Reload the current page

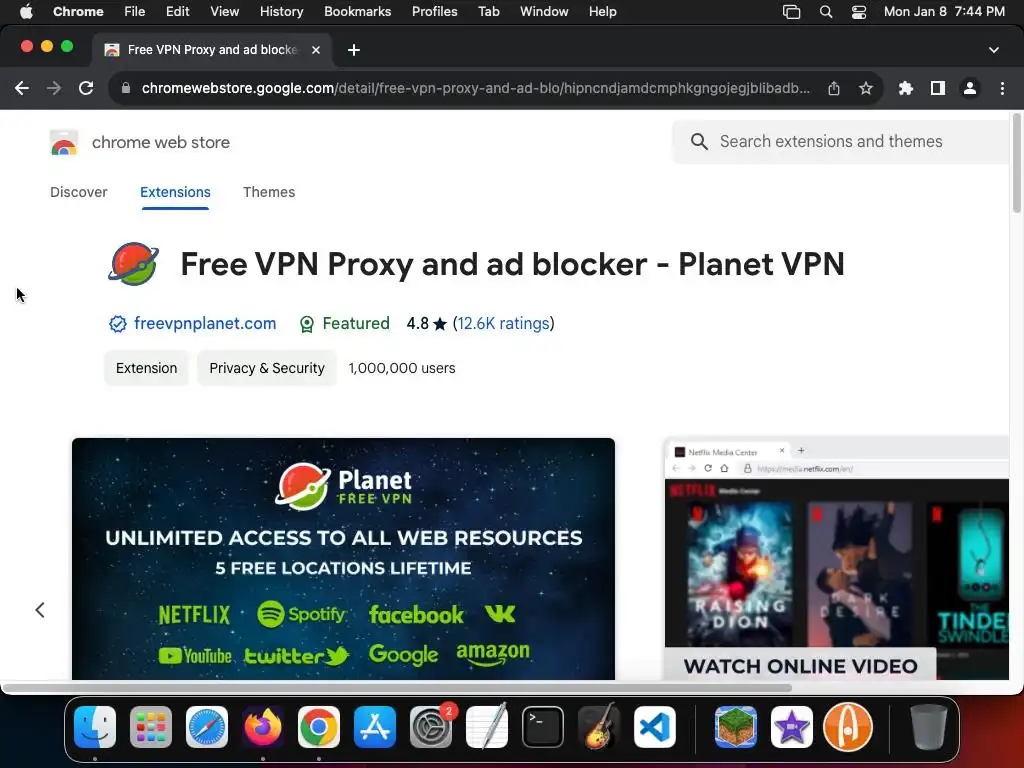(86, 88)
